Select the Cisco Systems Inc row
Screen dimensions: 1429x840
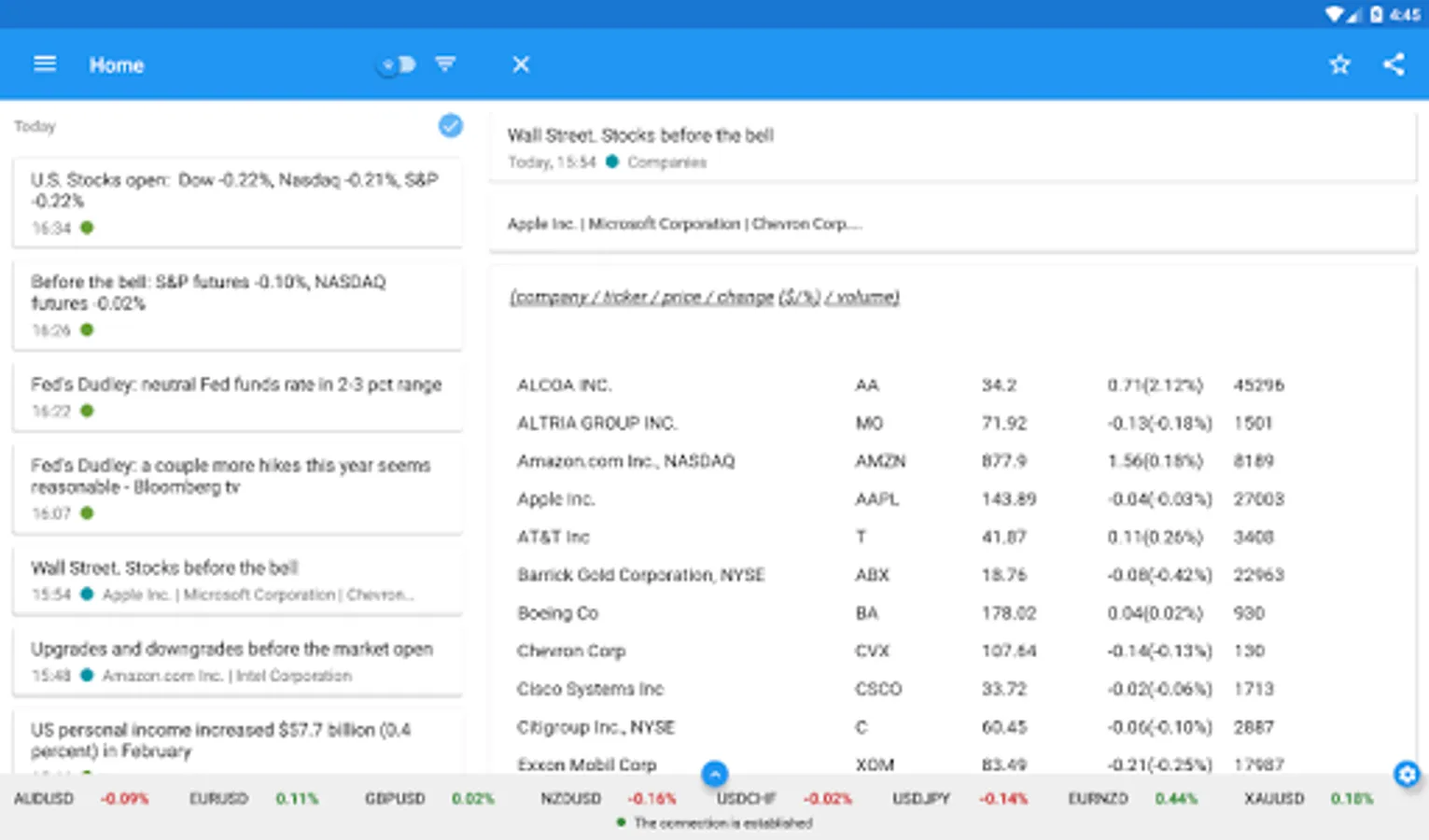(901, 689)
